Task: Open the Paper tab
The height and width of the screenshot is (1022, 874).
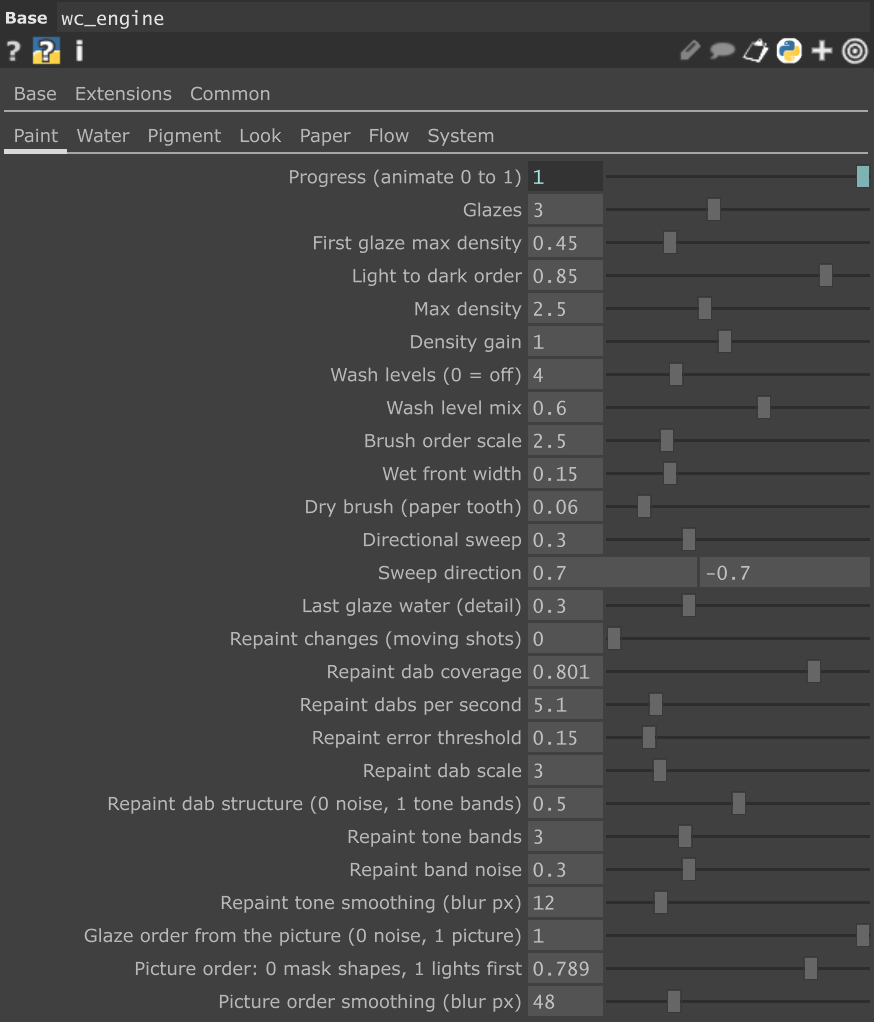Action: pyautogui.click(x=325, y=136)
